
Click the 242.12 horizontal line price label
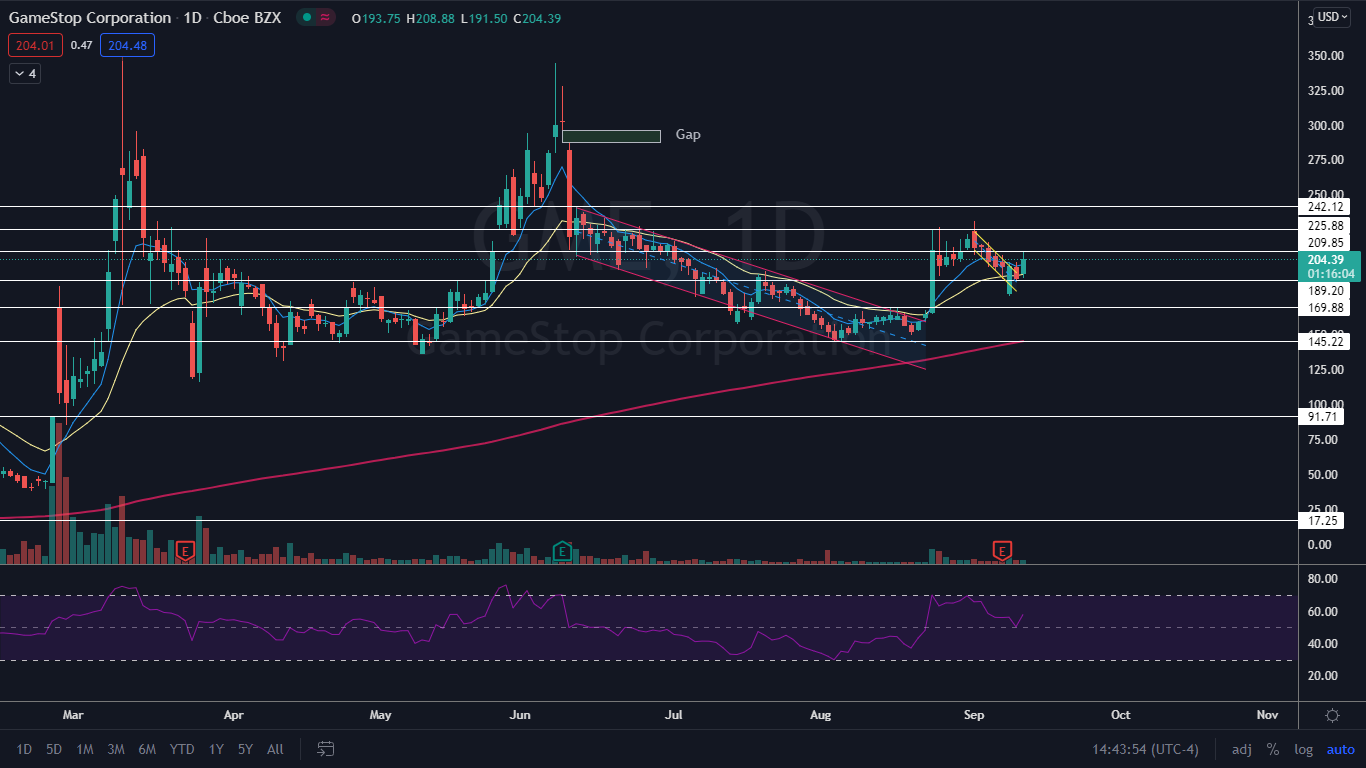pyautogui.click(x=1324, y=206)
